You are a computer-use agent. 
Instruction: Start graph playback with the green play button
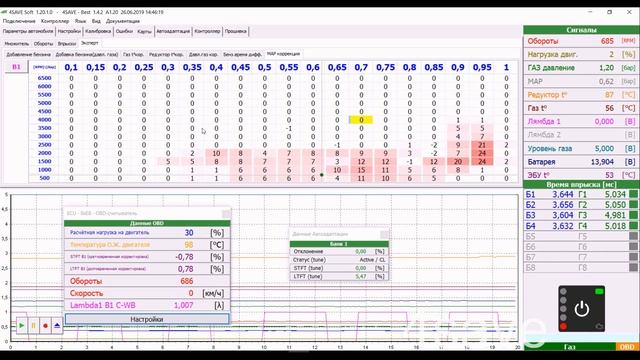[x=22, y=326]
